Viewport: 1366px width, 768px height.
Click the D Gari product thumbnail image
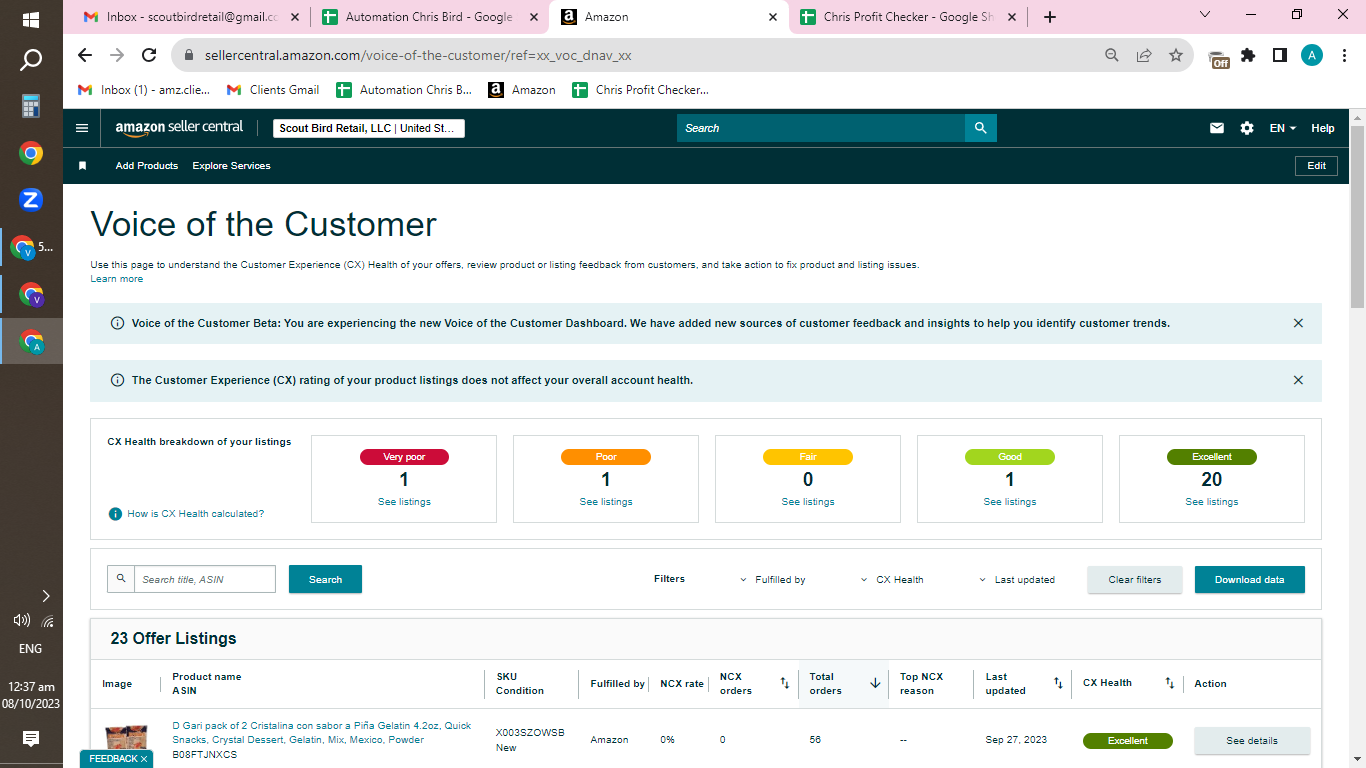[126, 741]
